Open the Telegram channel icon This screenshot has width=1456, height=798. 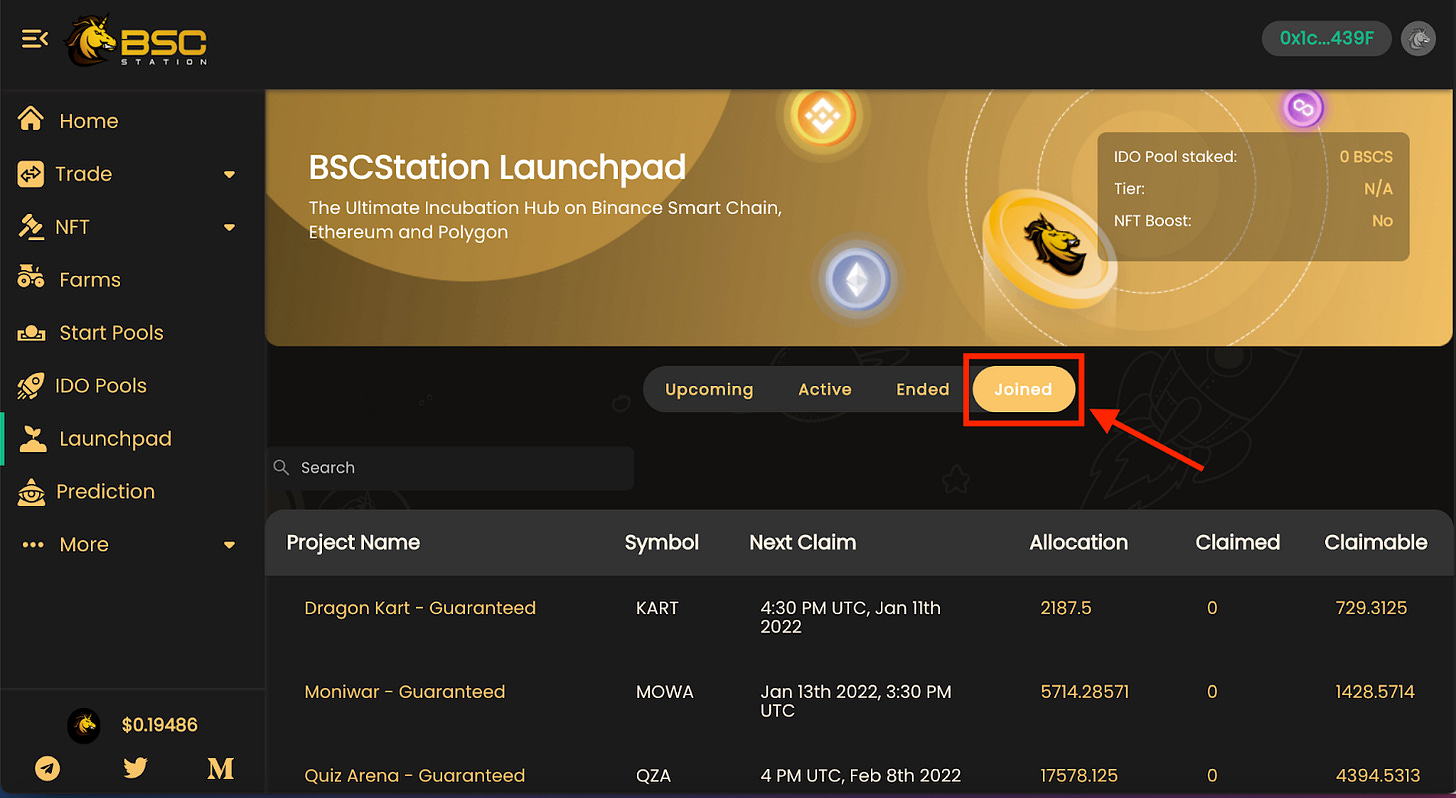point(47,768)
